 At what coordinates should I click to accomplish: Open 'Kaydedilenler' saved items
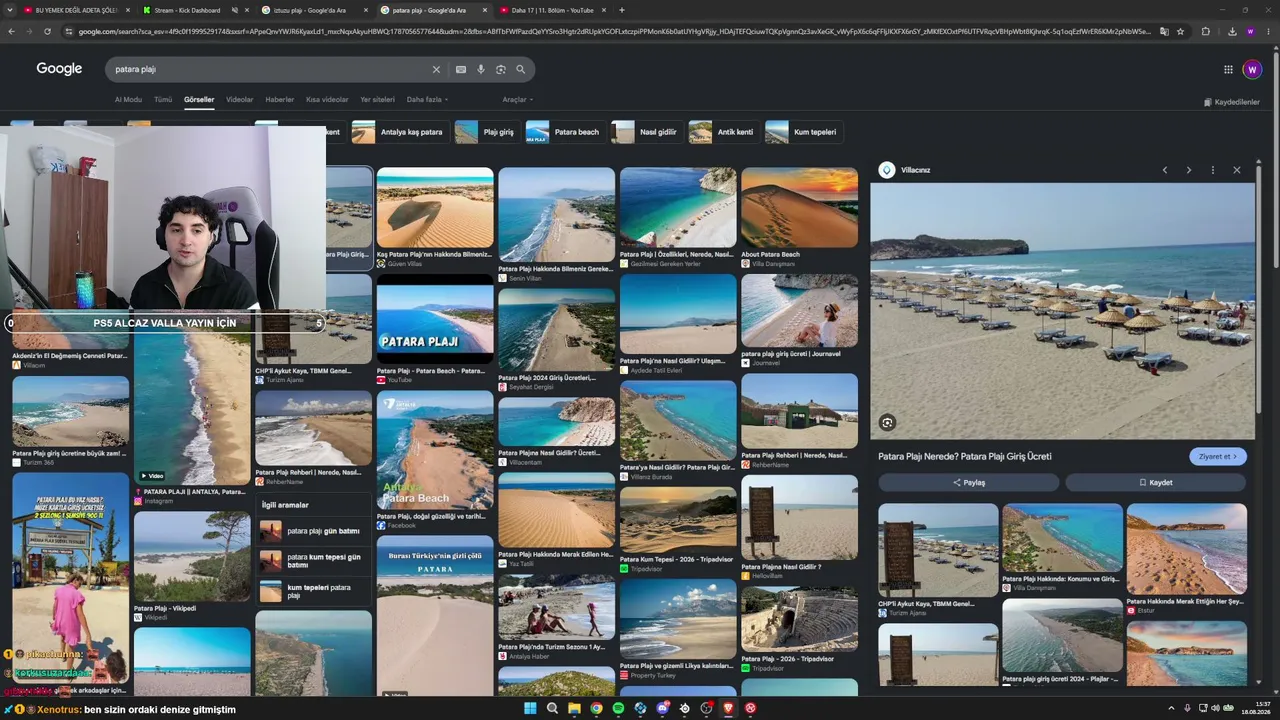point(1232,102)
